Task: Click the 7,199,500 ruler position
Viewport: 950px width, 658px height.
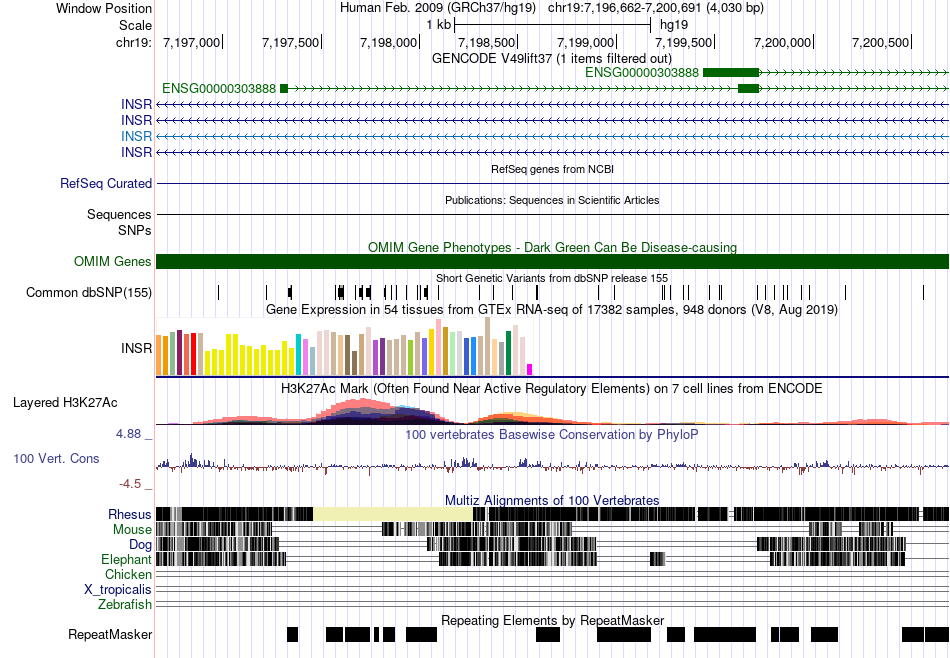Action: tap(684, 42)
